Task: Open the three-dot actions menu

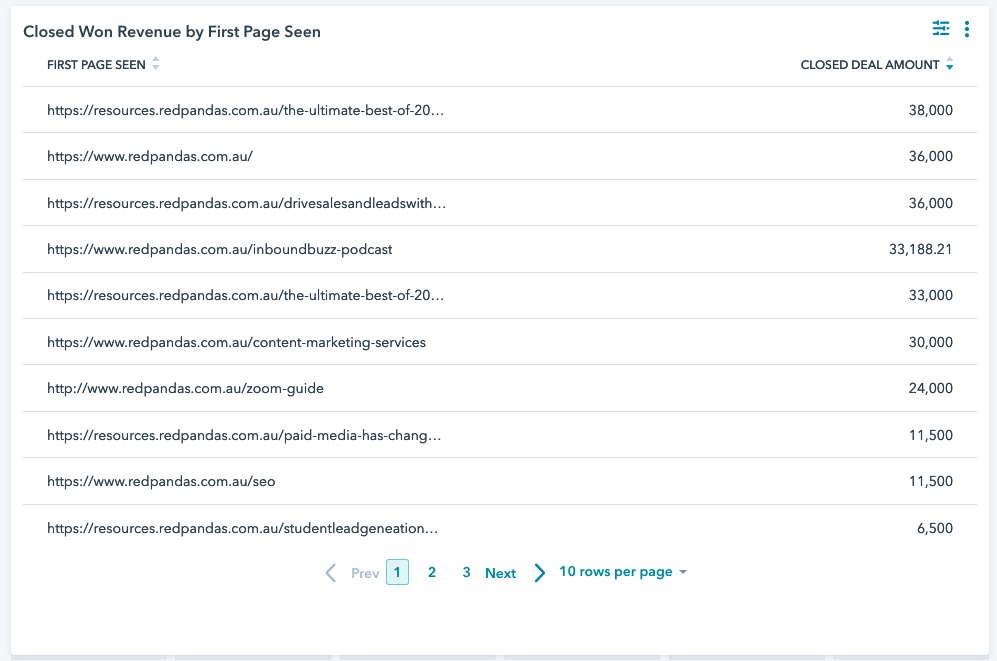Action: click(967, 29)
